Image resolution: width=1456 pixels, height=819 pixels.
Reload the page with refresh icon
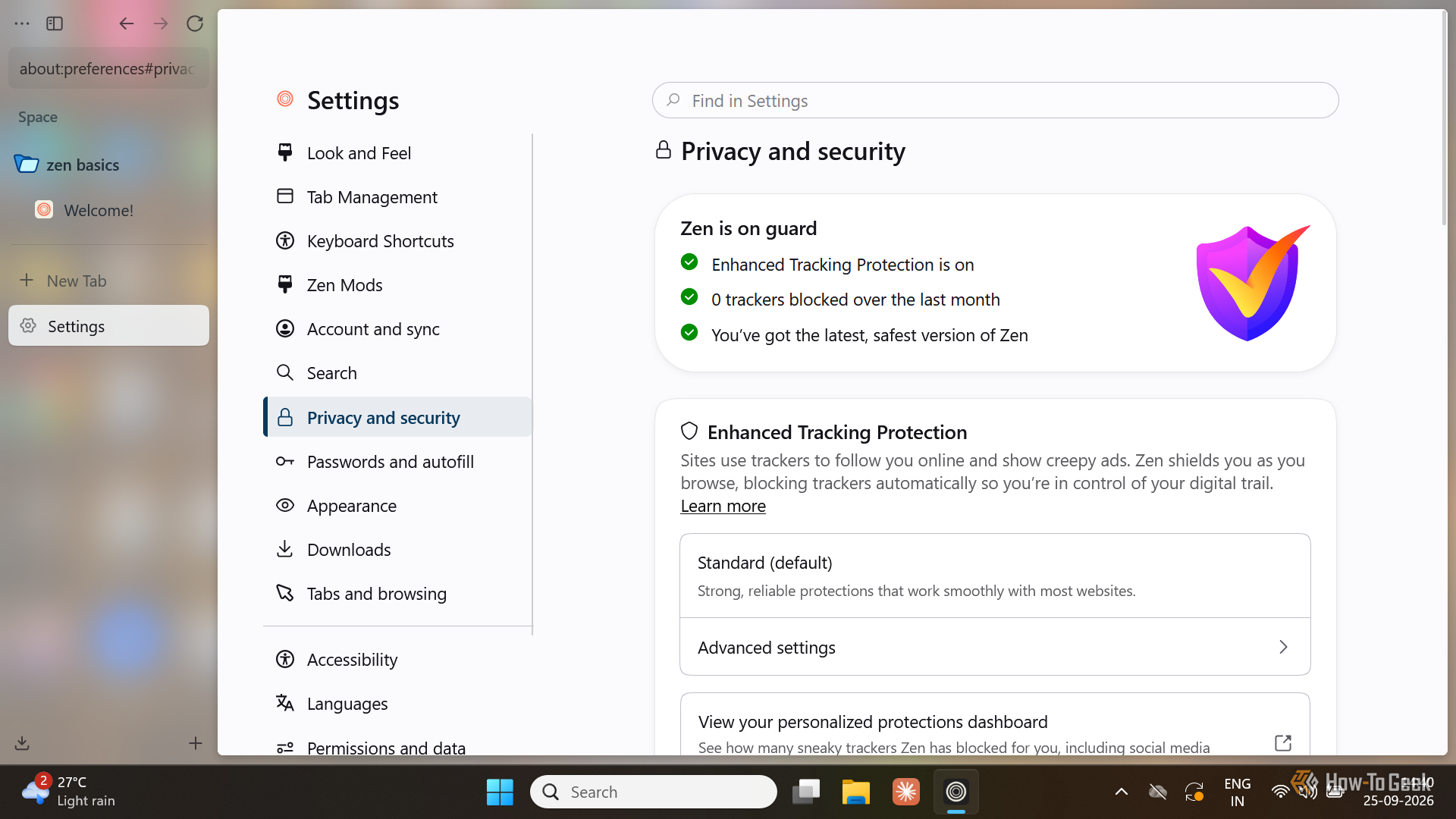coord(195,24)
